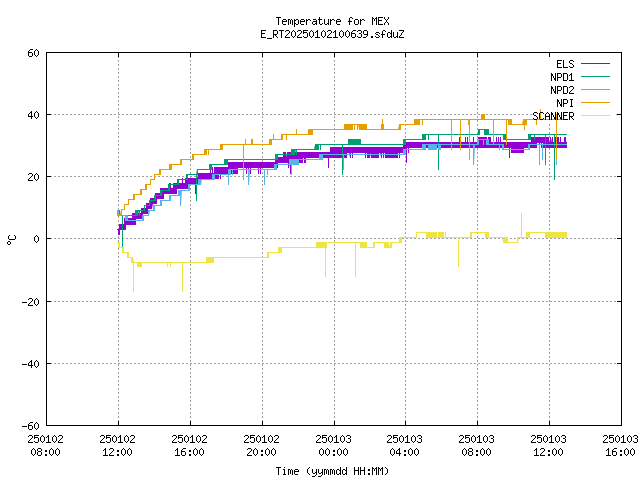Click the x-axis tick label '250103 04:00'
Screen dimensions: 640x480
404,446
